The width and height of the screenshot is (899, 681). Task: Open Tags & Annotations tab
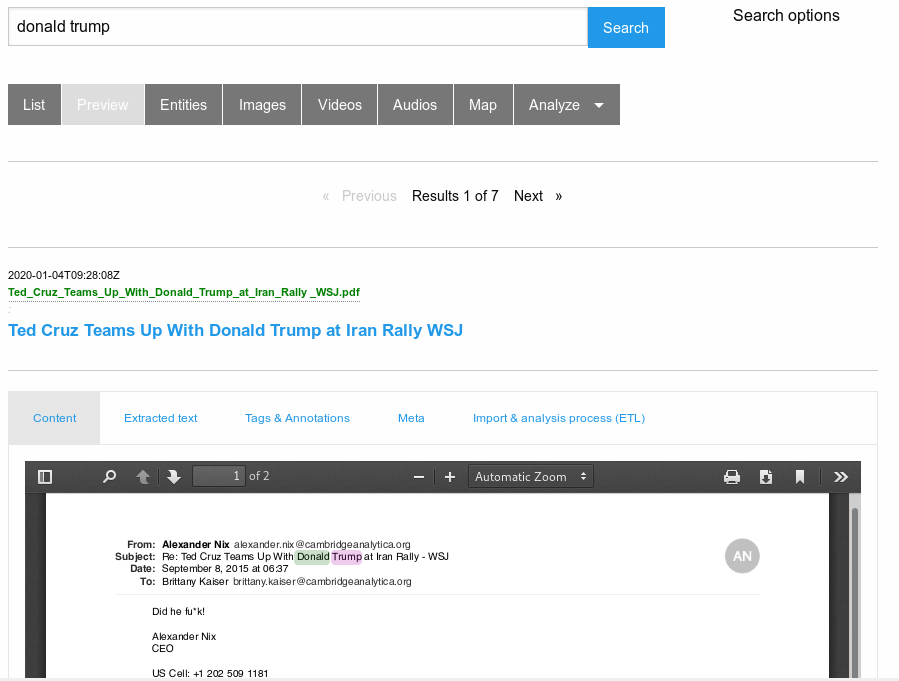coord(297,418)
